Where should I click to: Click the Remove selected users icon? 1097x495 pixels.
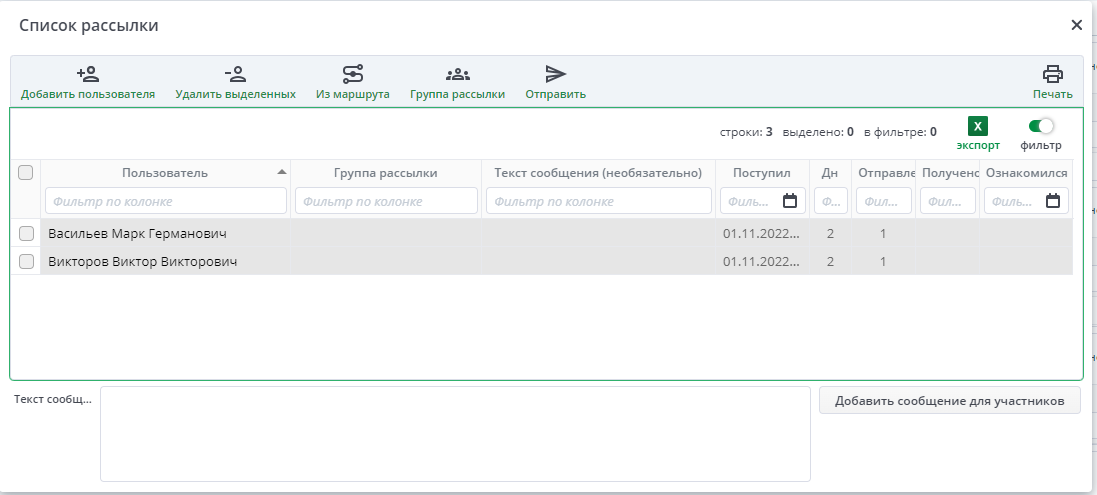coord(235,73)
